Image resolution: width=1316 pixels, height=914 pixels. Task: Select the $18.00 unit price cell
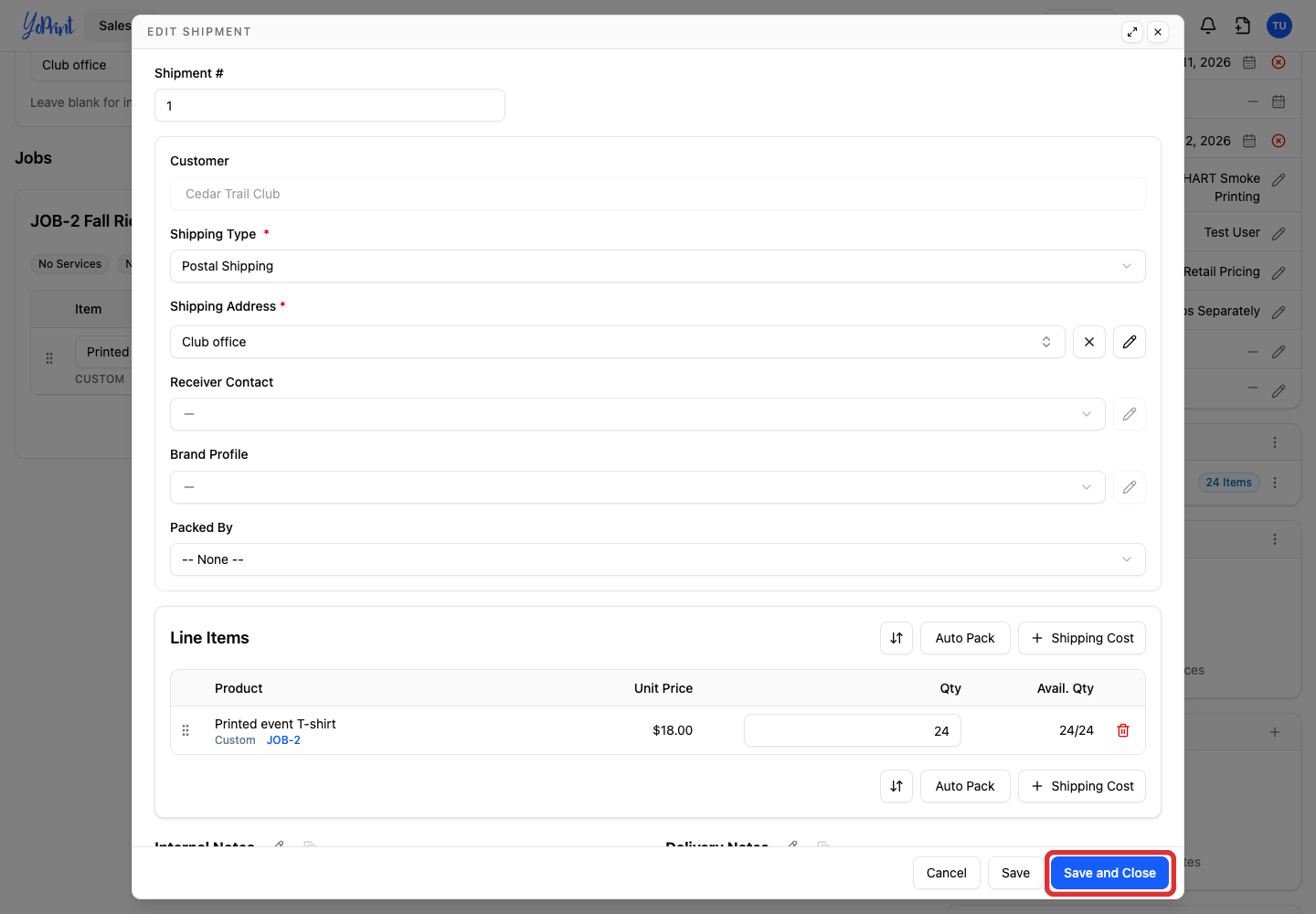tap(673, 730)
